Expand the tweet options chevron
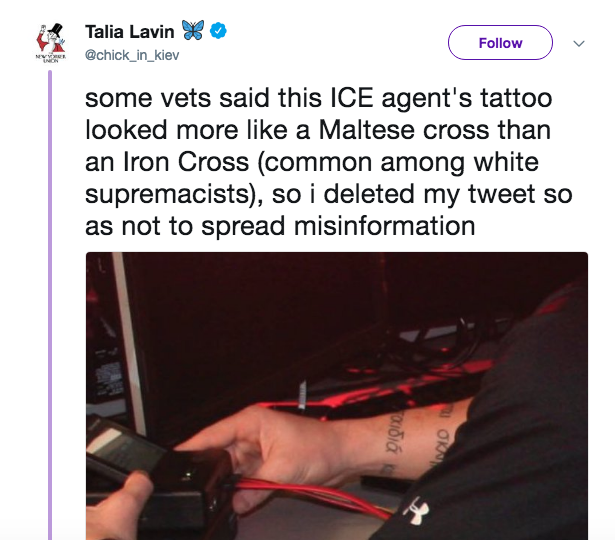615x540 pixels. point(579,43)
